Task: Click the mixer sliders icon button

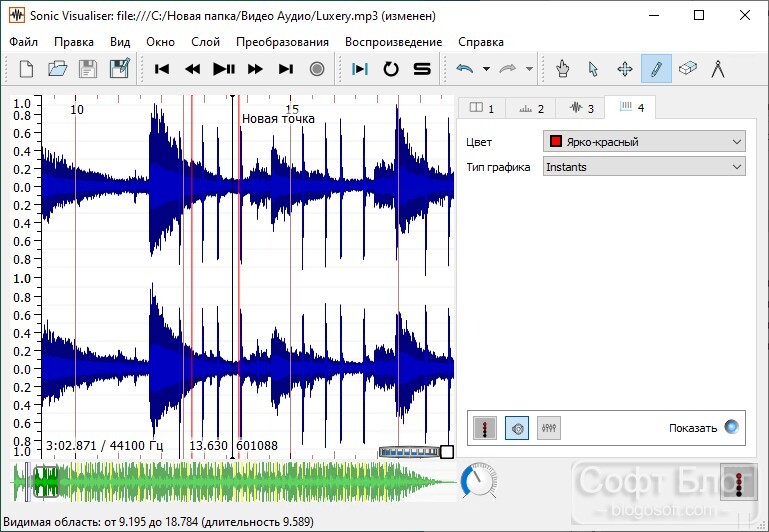Action: tap(549, 428)
